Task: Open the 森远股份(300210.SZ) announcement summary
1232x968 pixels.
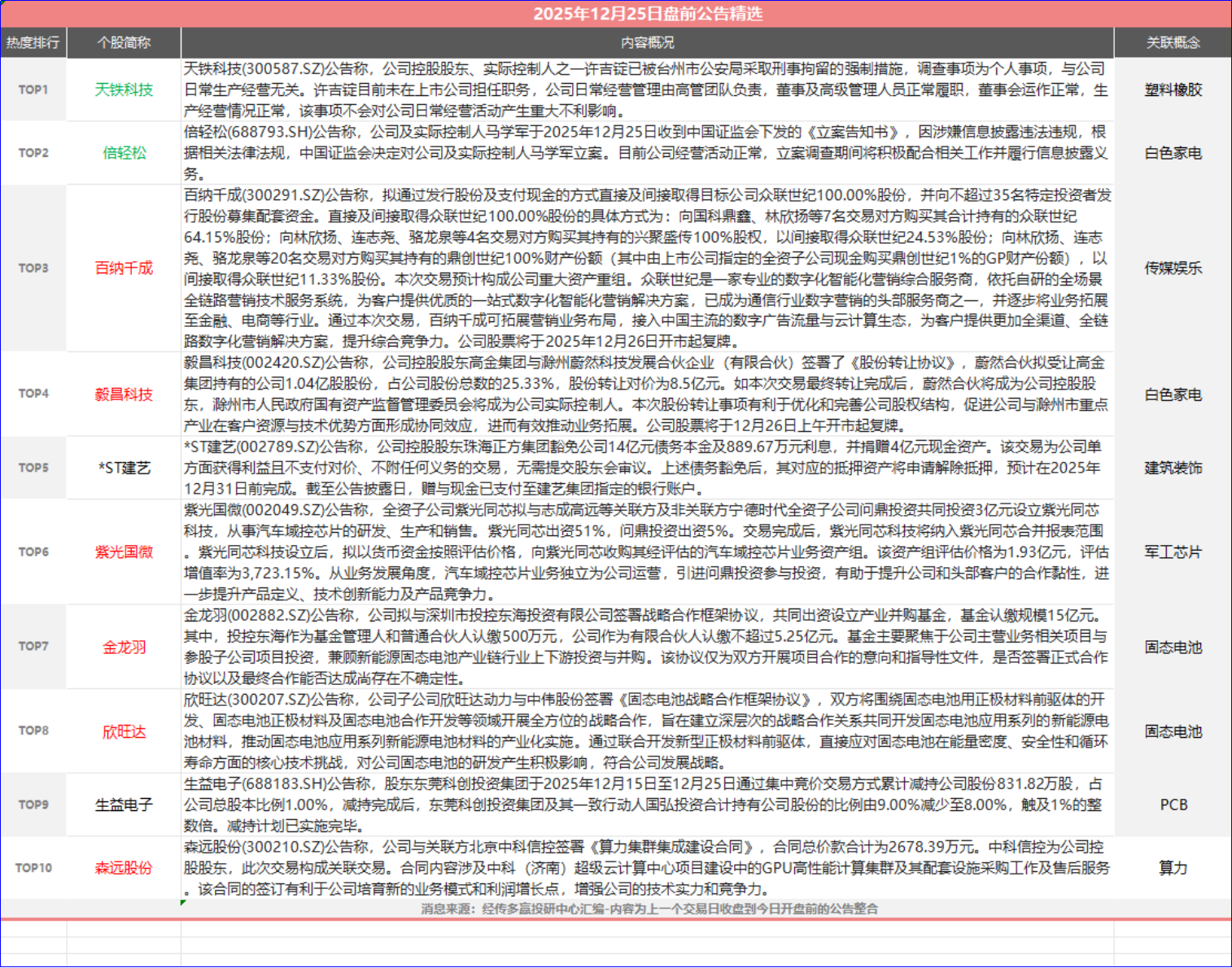Action: (647, 868)
